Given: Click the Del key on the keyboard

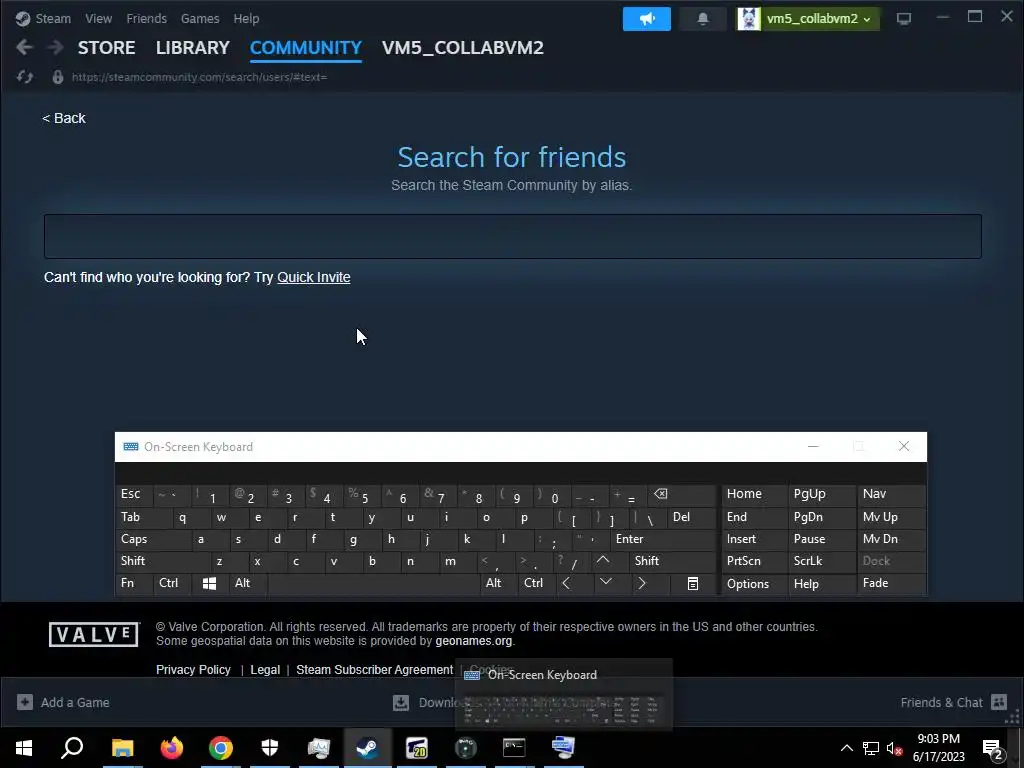Looking at the screenshot, I should (692, 517).
